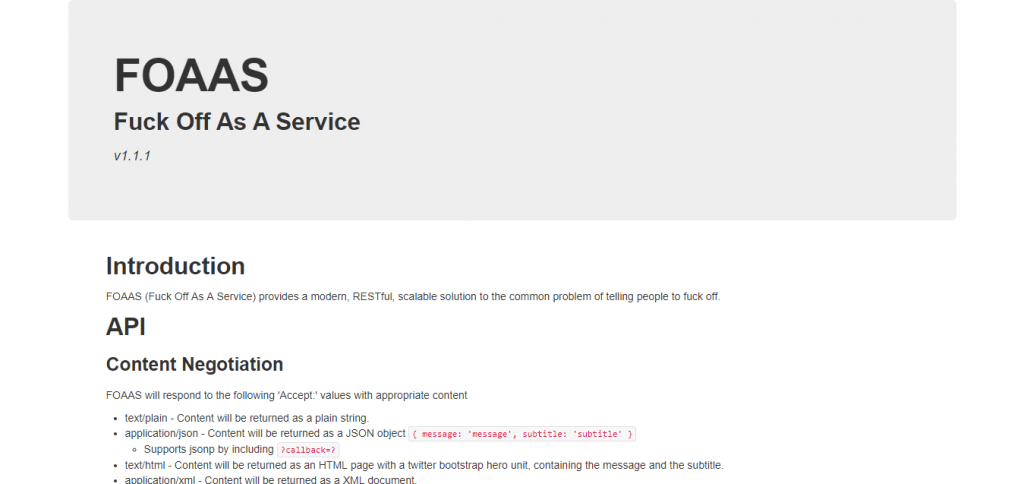
Task: Click the application/xml list item
Action: coord(270,479)
